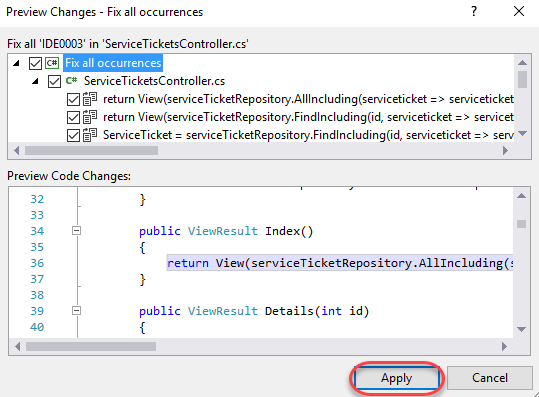Click the 'public ViewResult Details(int id)' code line
The width and height of the screenshot is (539, 397).
coord(254,311)
